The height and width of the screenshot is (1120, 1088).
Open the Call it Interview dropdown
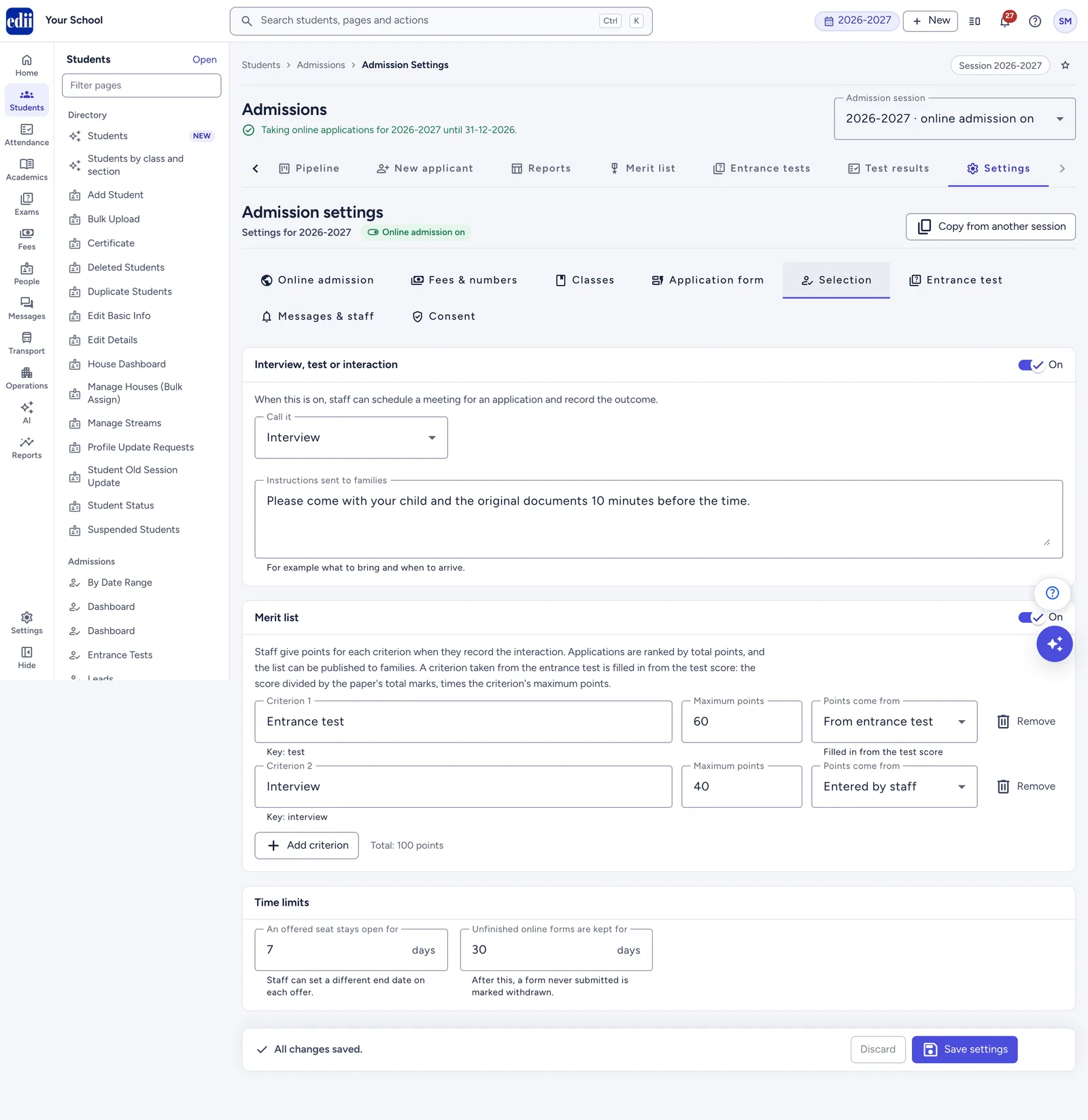(351, 438)
